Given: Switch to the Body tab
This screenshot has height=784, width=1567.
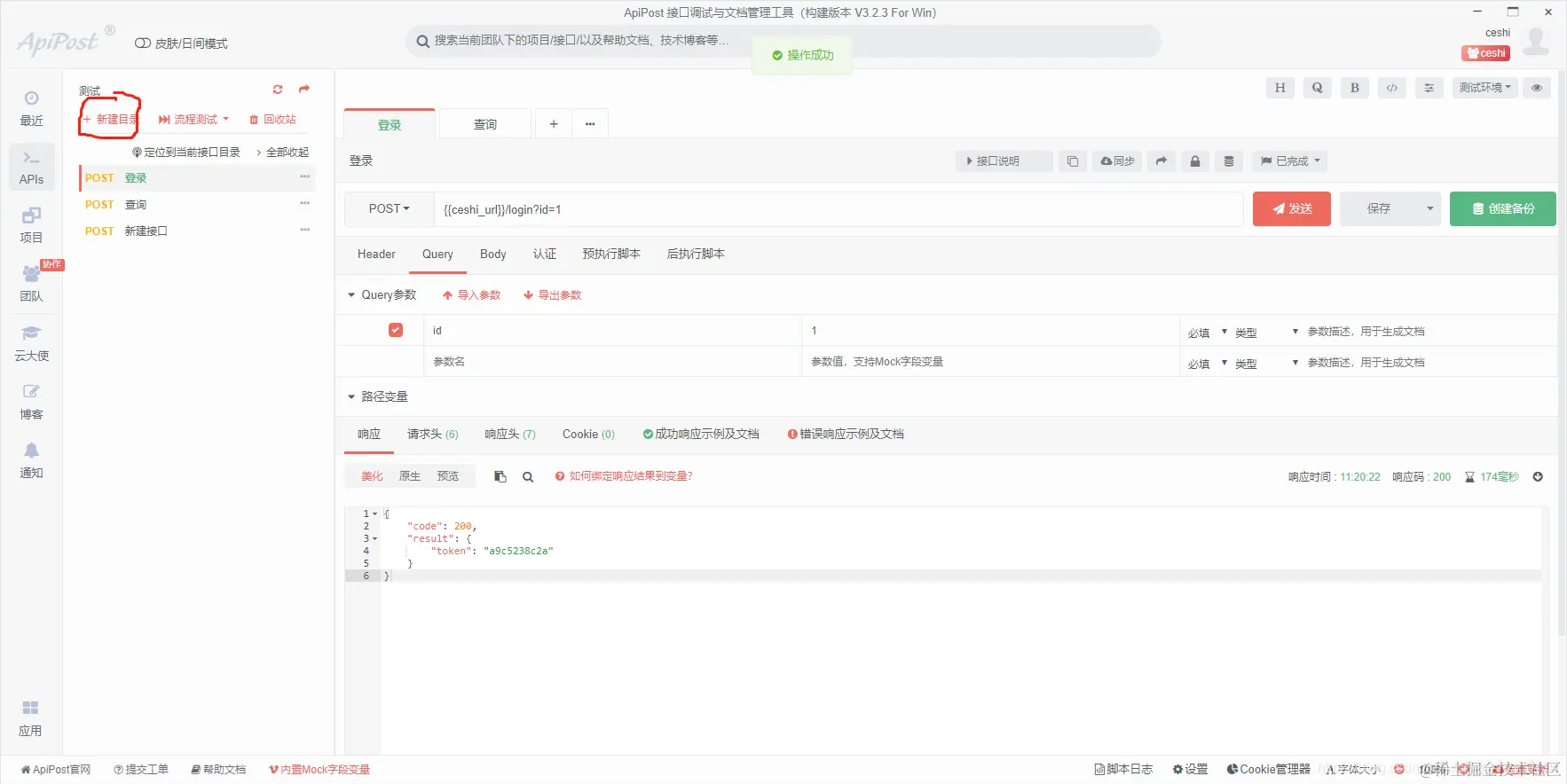Looking at the screenshot, I should (x=492, y=255).
